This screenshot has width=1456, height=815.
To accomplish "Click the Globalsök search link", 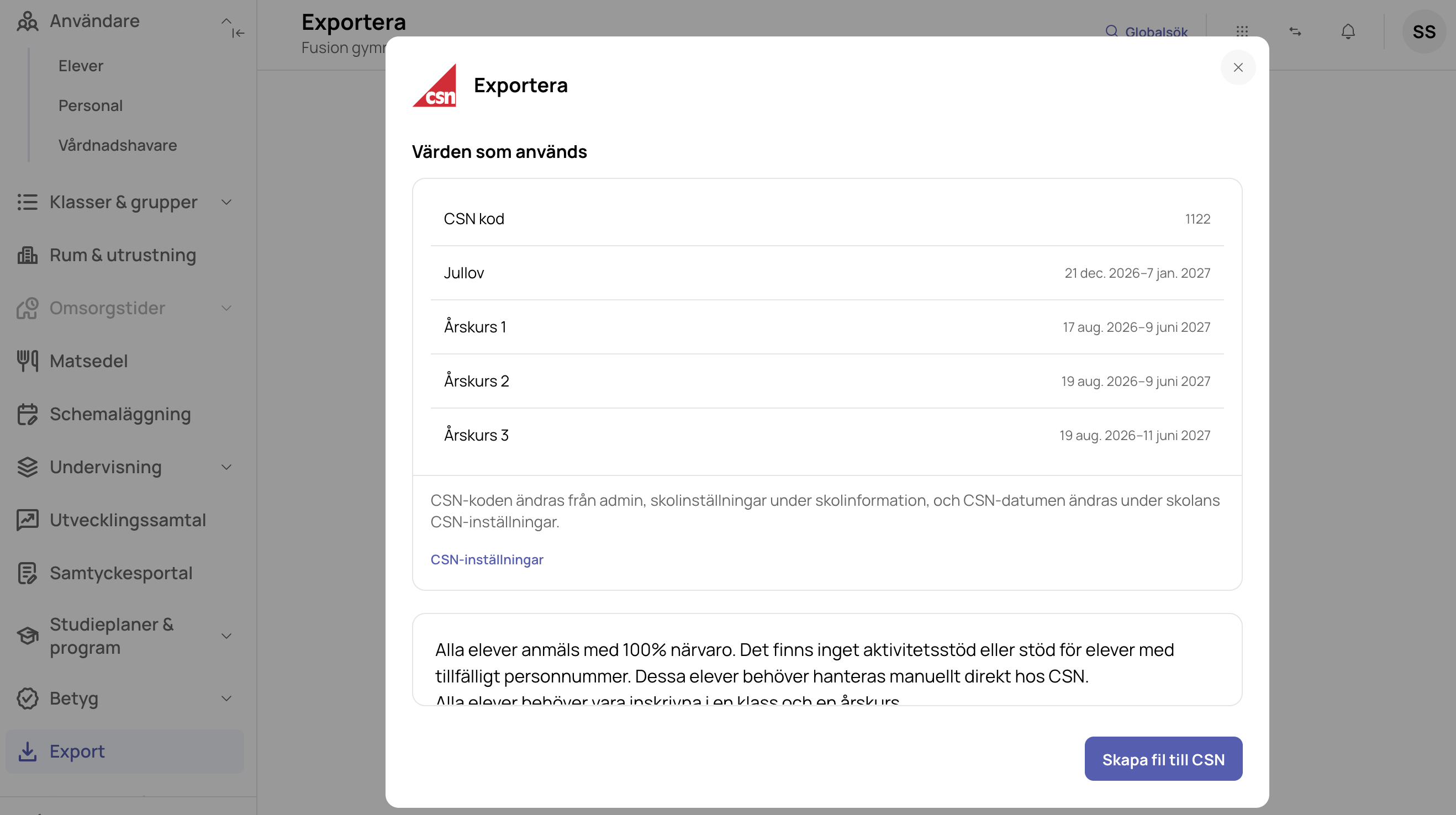I will pos(1156,31).
